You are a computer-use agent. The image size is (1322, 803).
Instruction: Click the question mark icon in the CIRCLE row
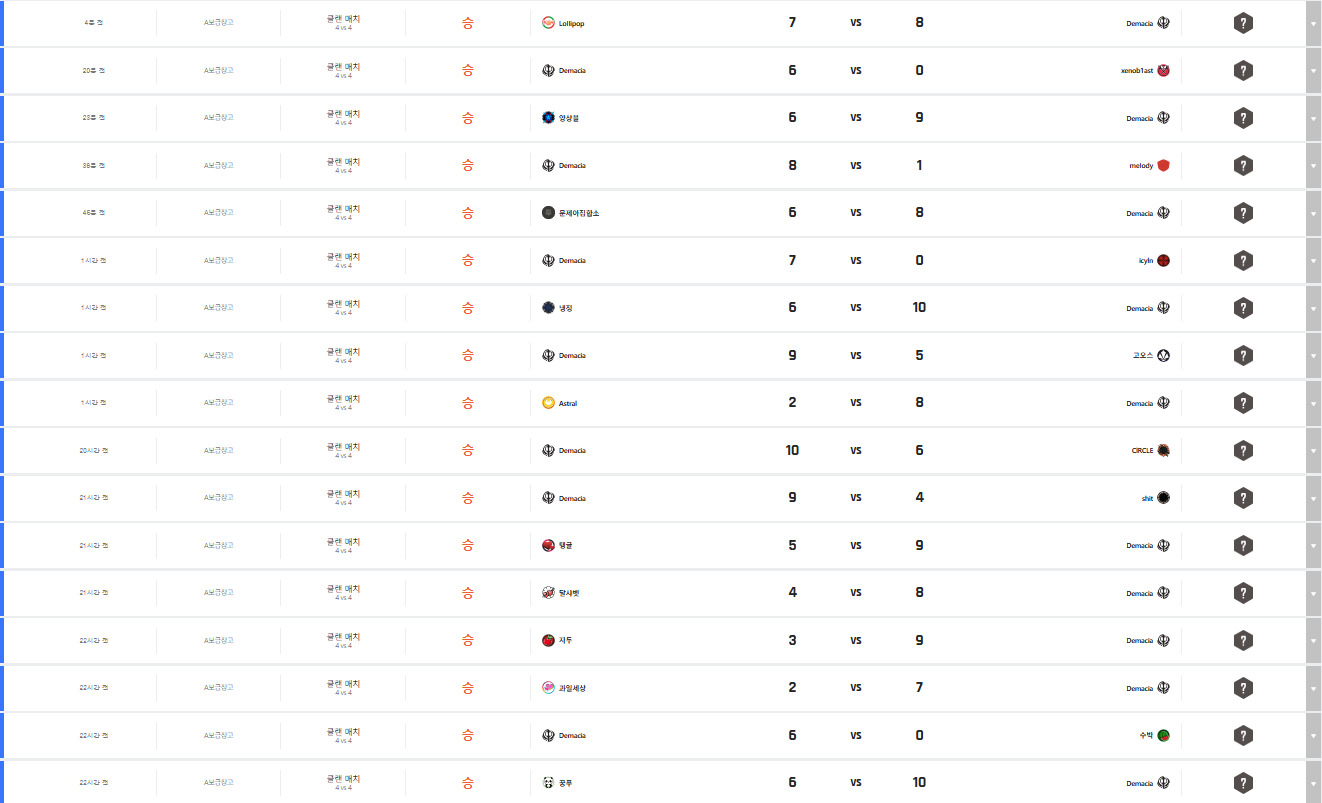pos(1243,451)
